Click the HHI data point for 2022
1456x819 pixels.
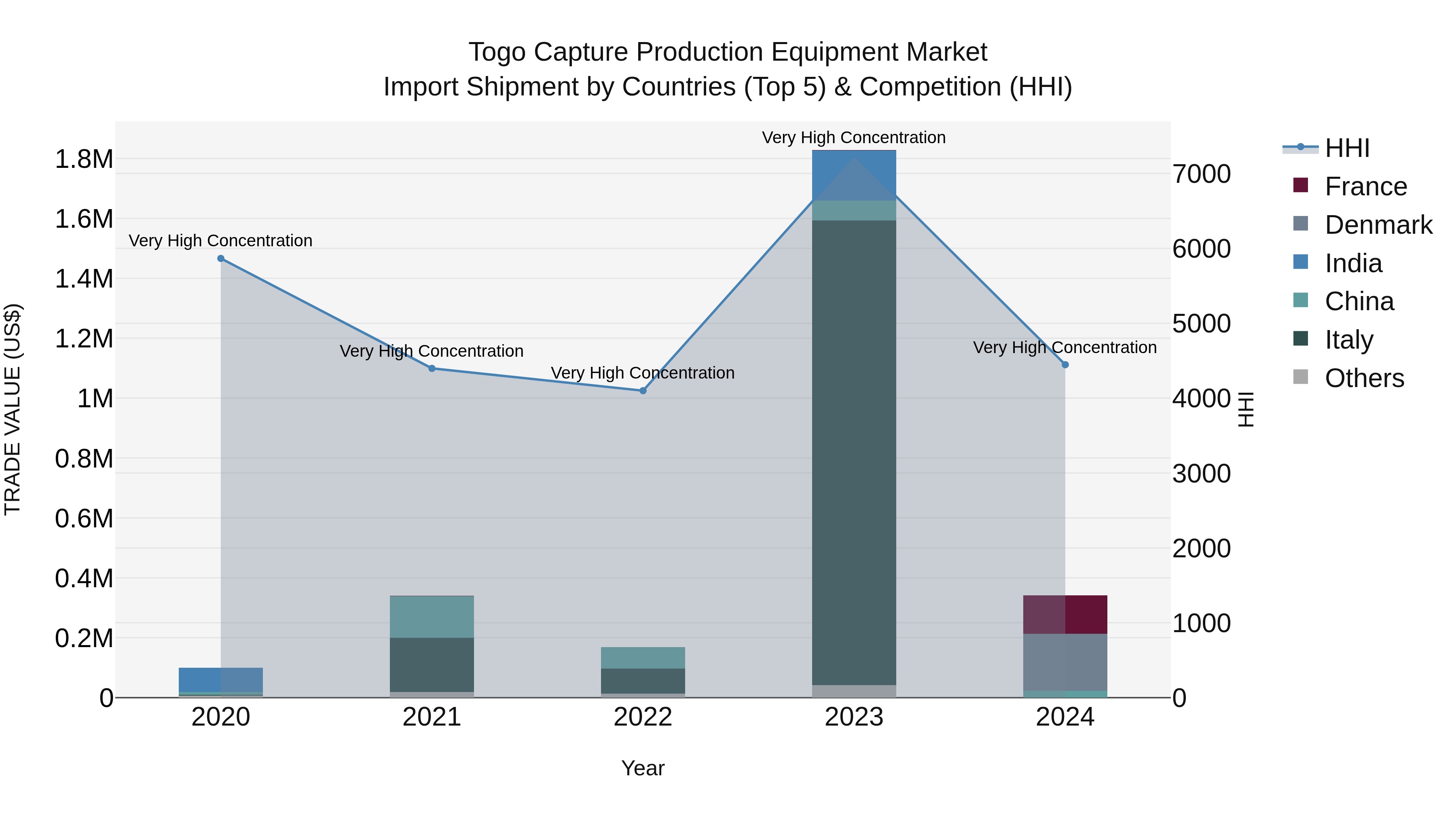[x=643, y=391]
